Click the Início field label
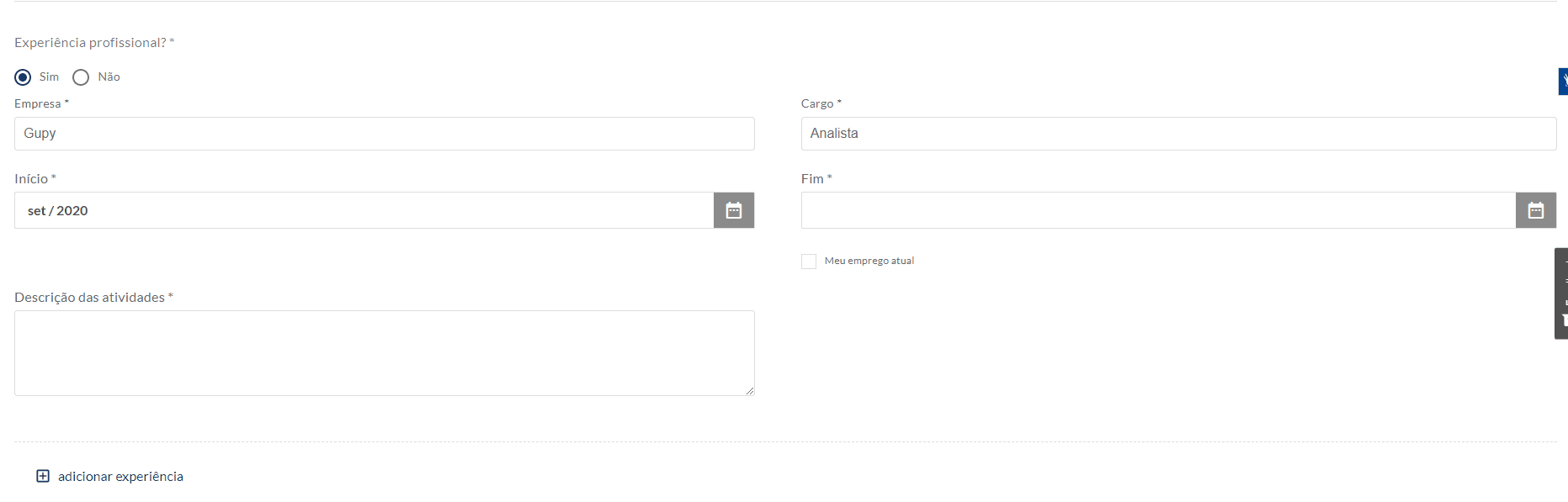 click(31, 179)
